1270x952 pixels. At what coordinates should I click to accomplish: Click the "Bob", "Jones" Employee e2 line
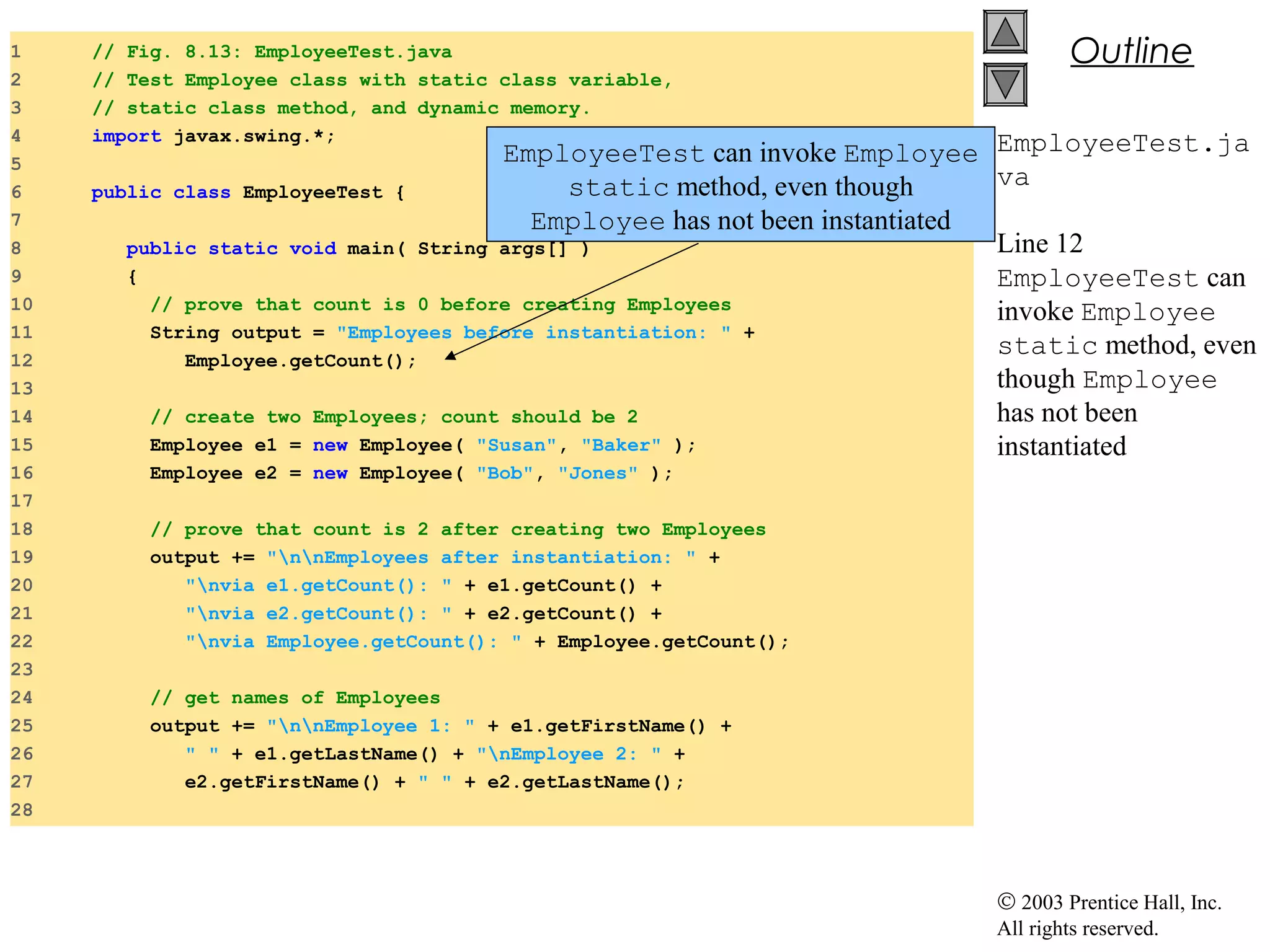click(411, 474)
